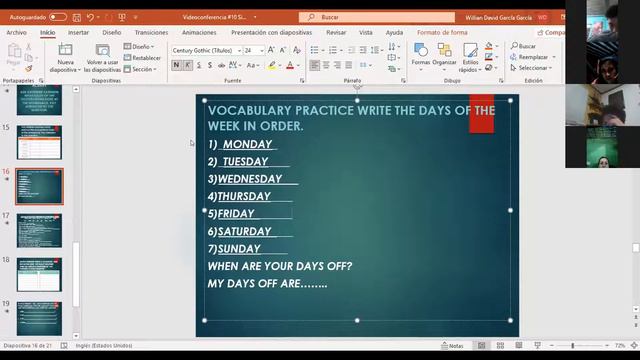
Task: Toggle the Autoguardado switch
Action: [x=58, y=17]
